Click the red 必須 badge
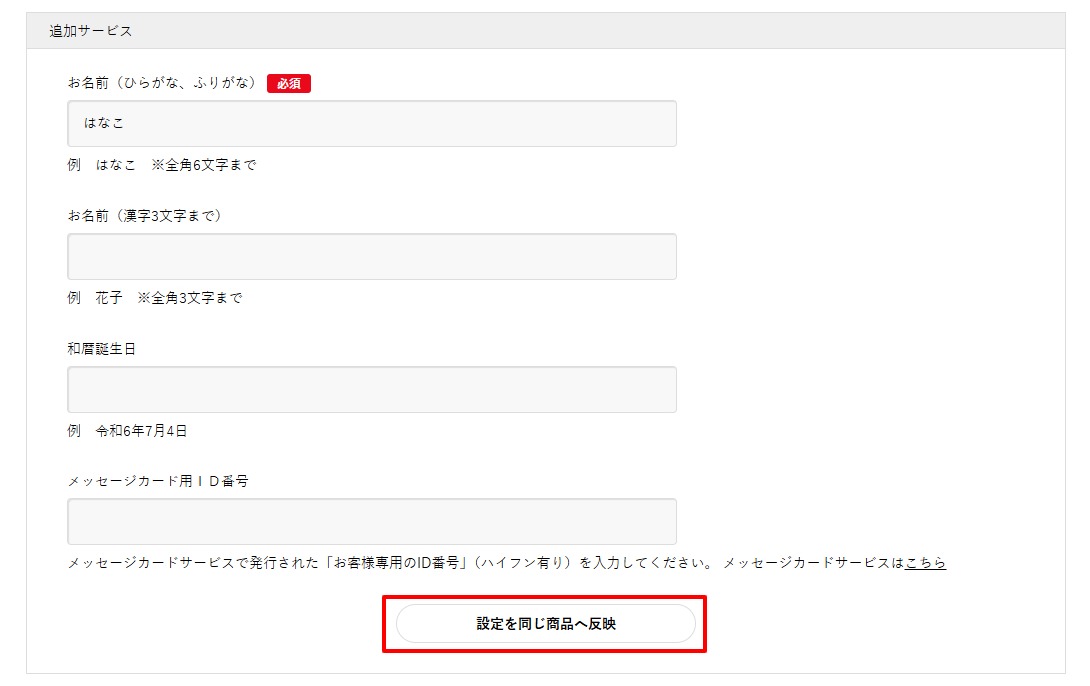1090x686 pixels. point(289,84)
